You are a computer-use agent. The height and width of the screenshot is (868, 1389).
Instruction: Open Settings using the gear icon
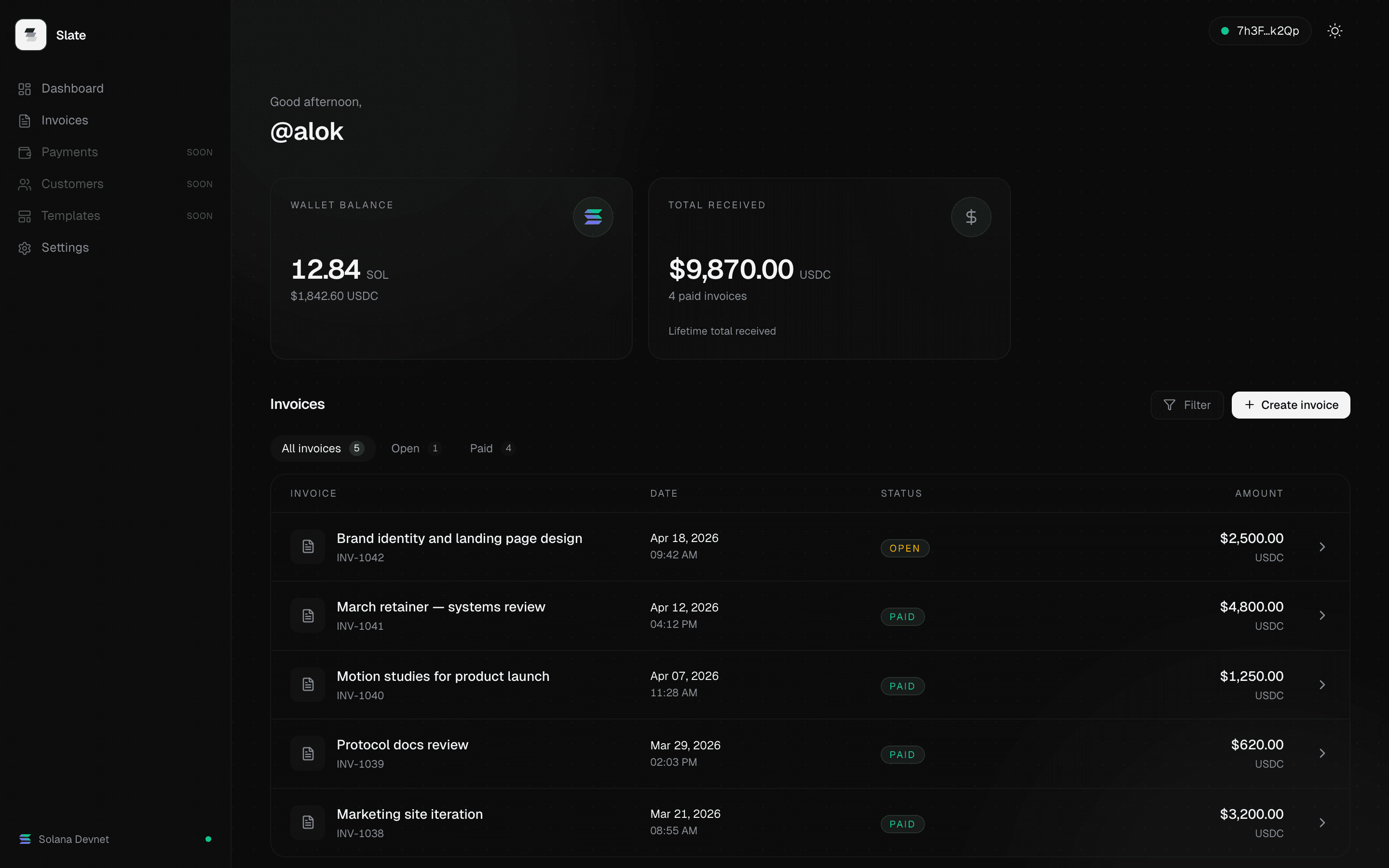(x=24, y=247)
